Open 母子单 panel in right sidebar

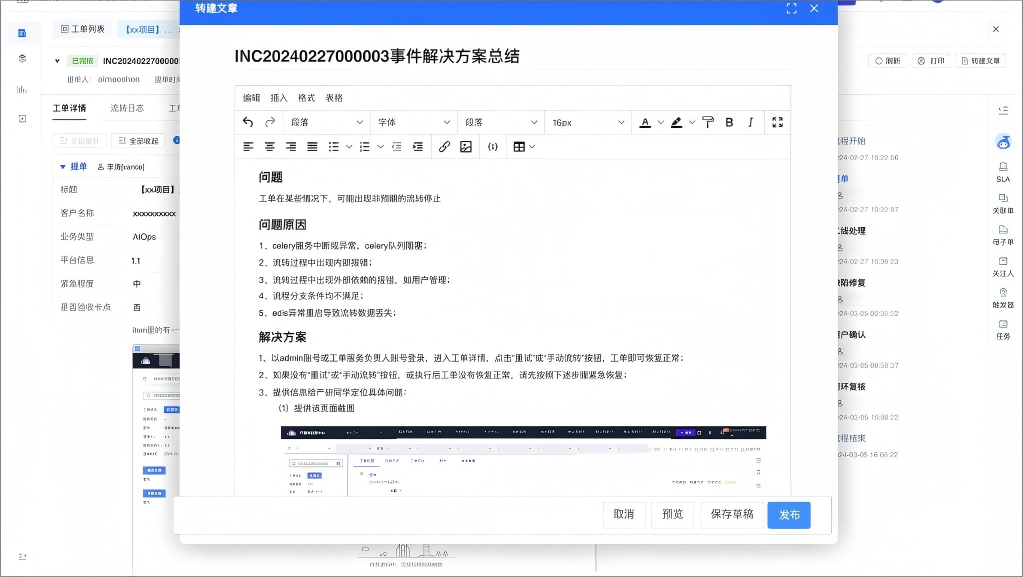tap(1003, 235)
